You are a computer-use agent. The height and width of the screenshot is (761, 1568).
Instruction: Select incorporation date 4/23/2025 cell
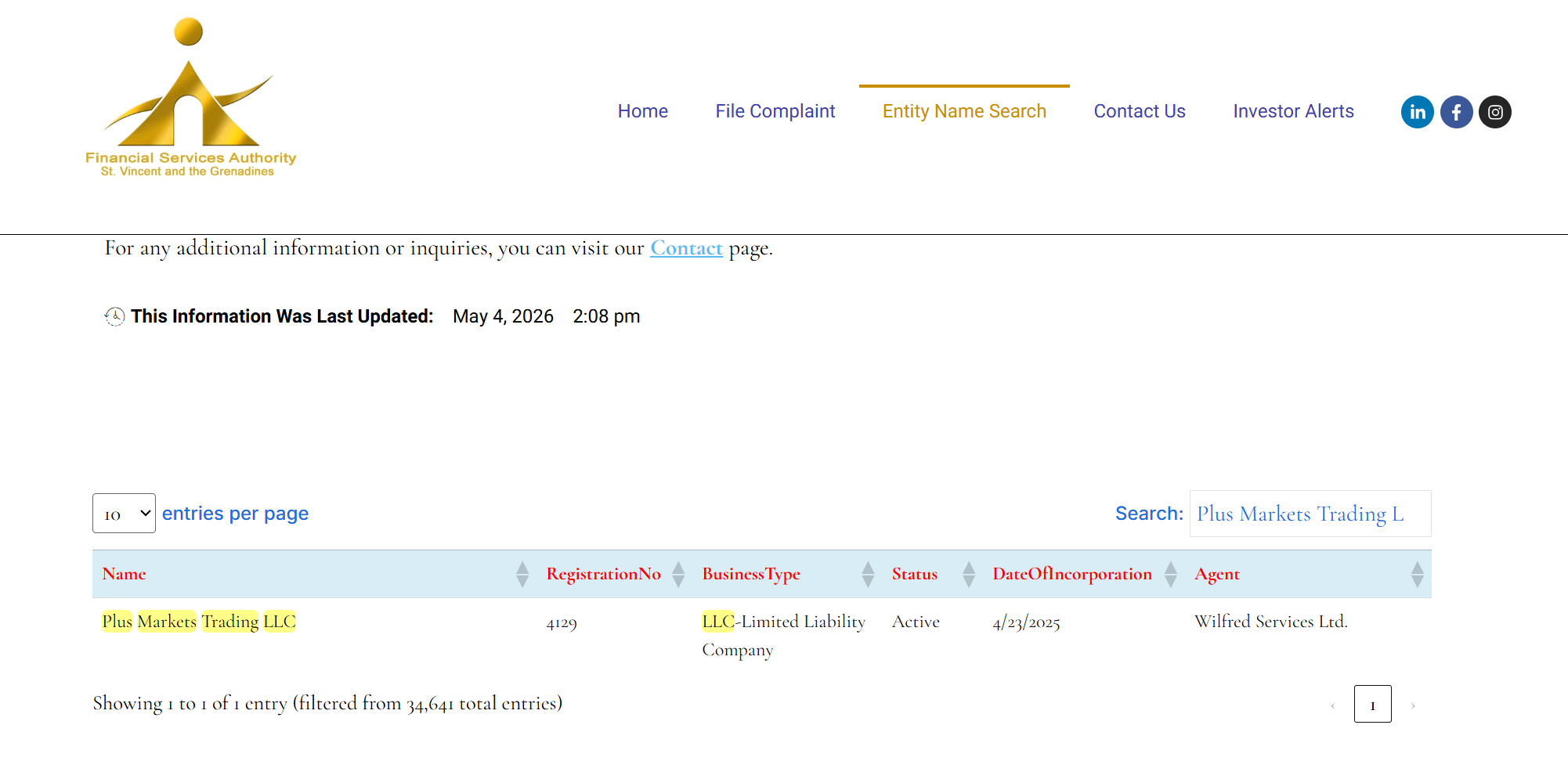tap(1026, 622)
